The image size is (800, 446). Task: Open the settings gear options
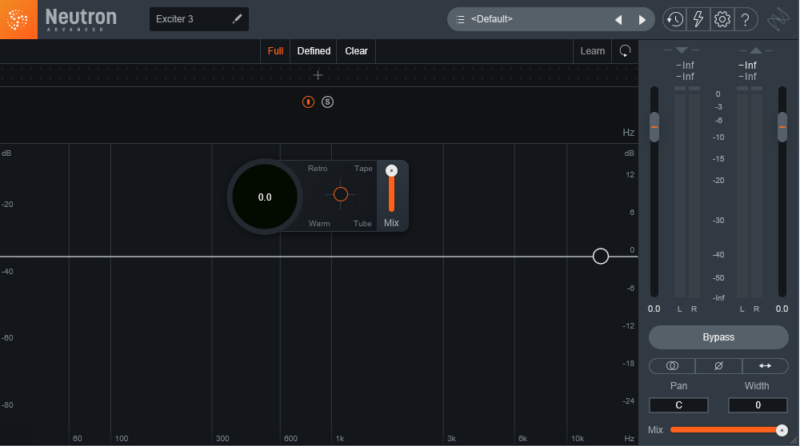click(x=722, y=19)
